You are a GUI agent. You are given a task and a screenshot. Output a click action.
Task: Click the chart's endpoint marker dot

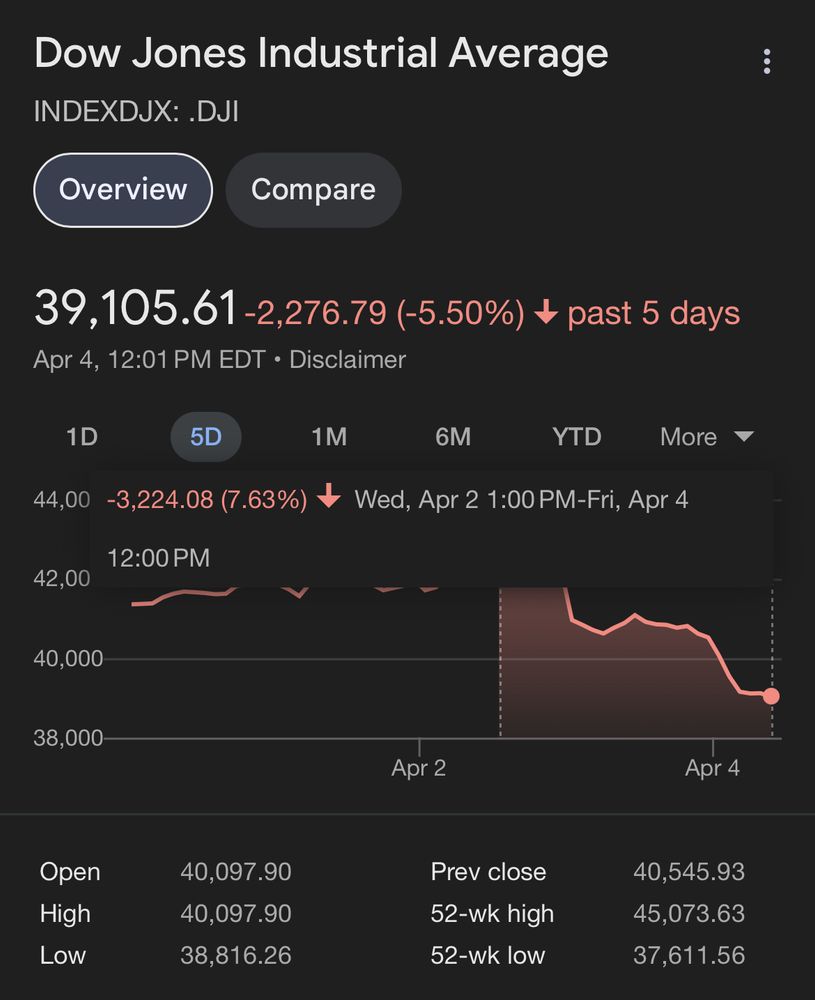pos(770,696)
